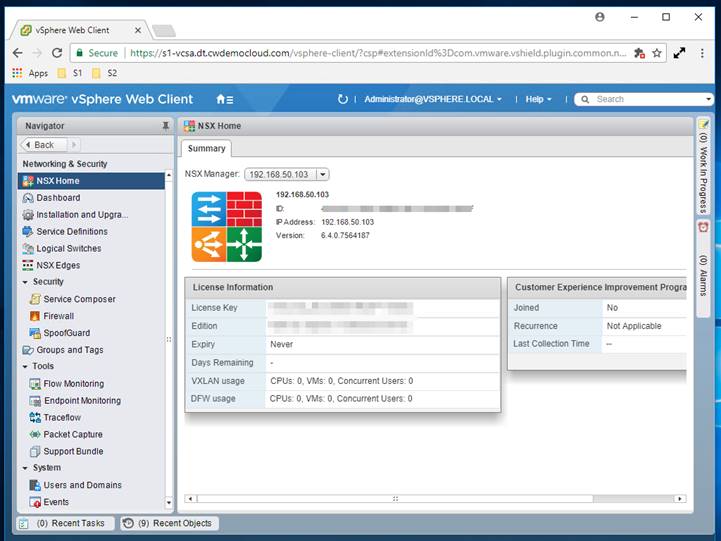Click the Expiry value Never

[281, 344]
